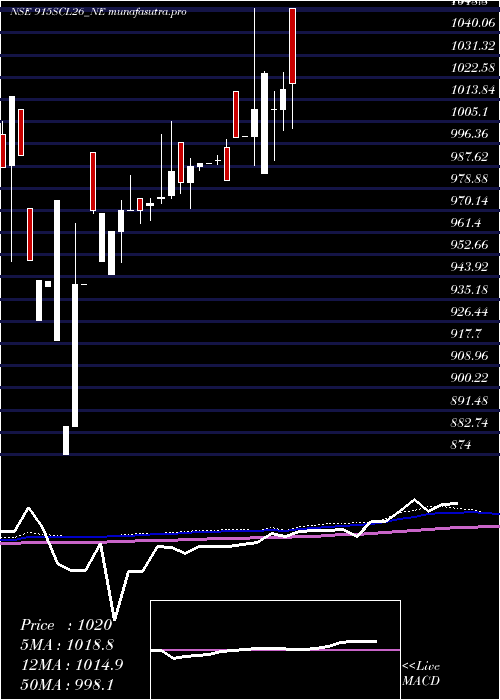Click the 12MA : 1014.9 readout
The height and width of the screenshot is (700, 500).
71,665
